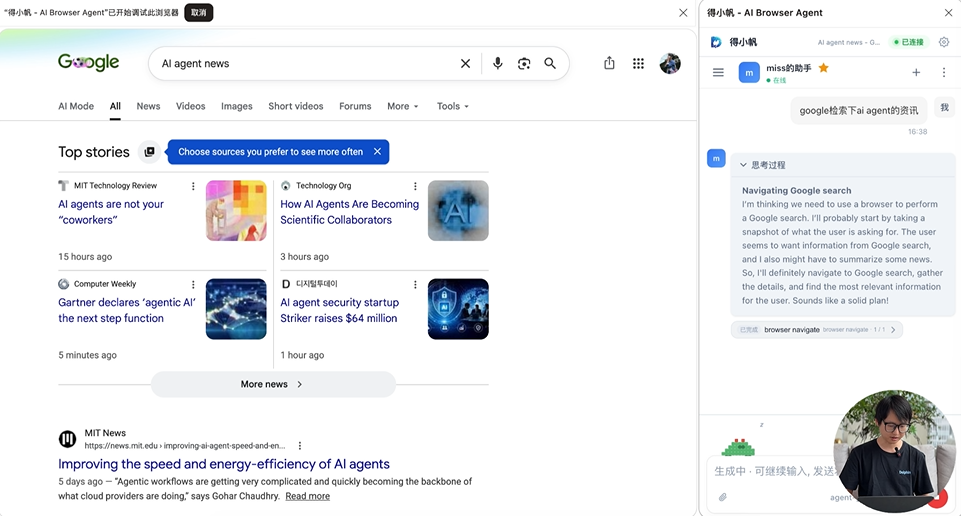This screenshot has width=961, height=516.
Task: Open 'How AI Agents Are Becoming Scientific Collaborators'
Action: pyautogui.click(x=349, y=212)
